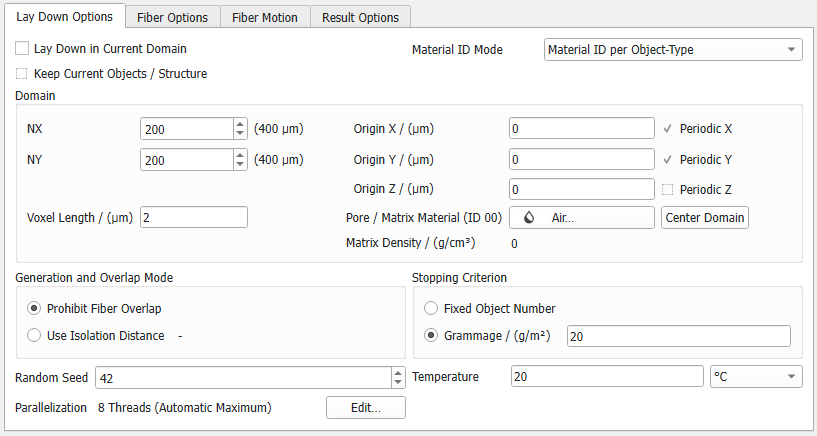Enable Lay Down in Current Domain checkbox

pos(22,48)
